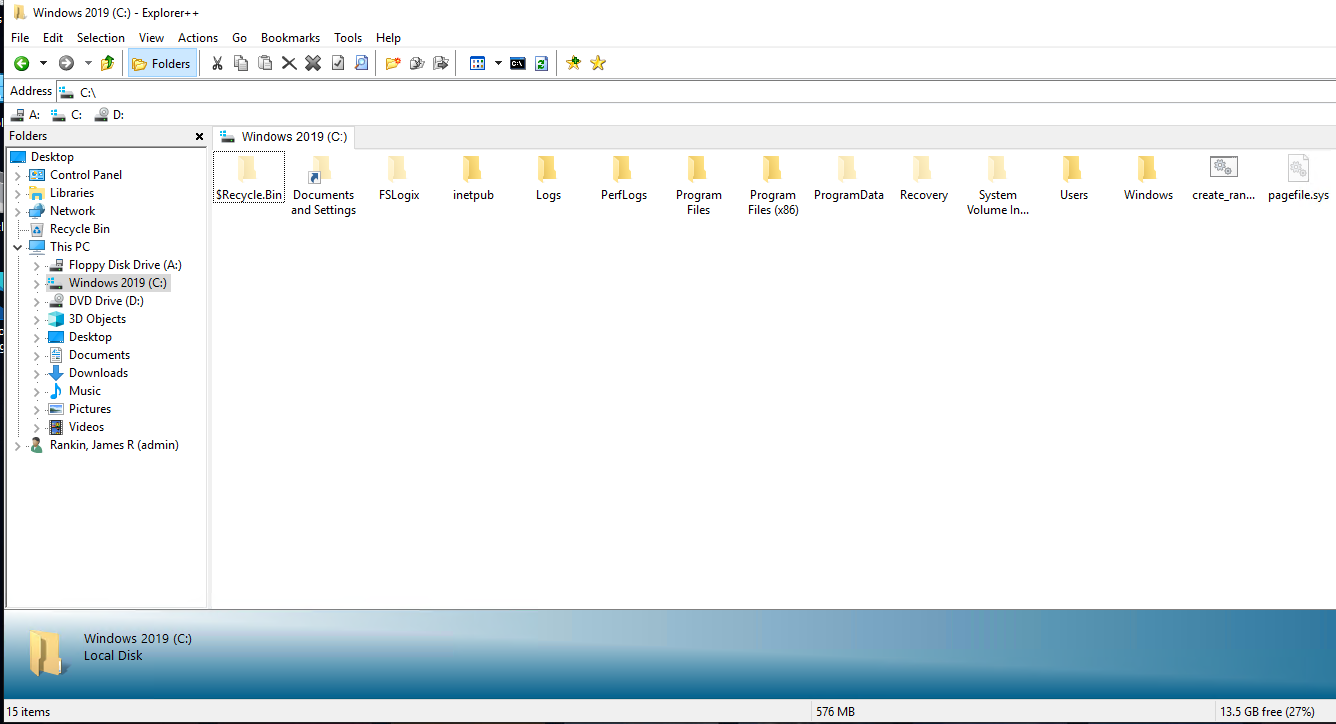Select the Windows 2019 (C:) tab
Screen dimensions: 1336x724
click(285, 137)
